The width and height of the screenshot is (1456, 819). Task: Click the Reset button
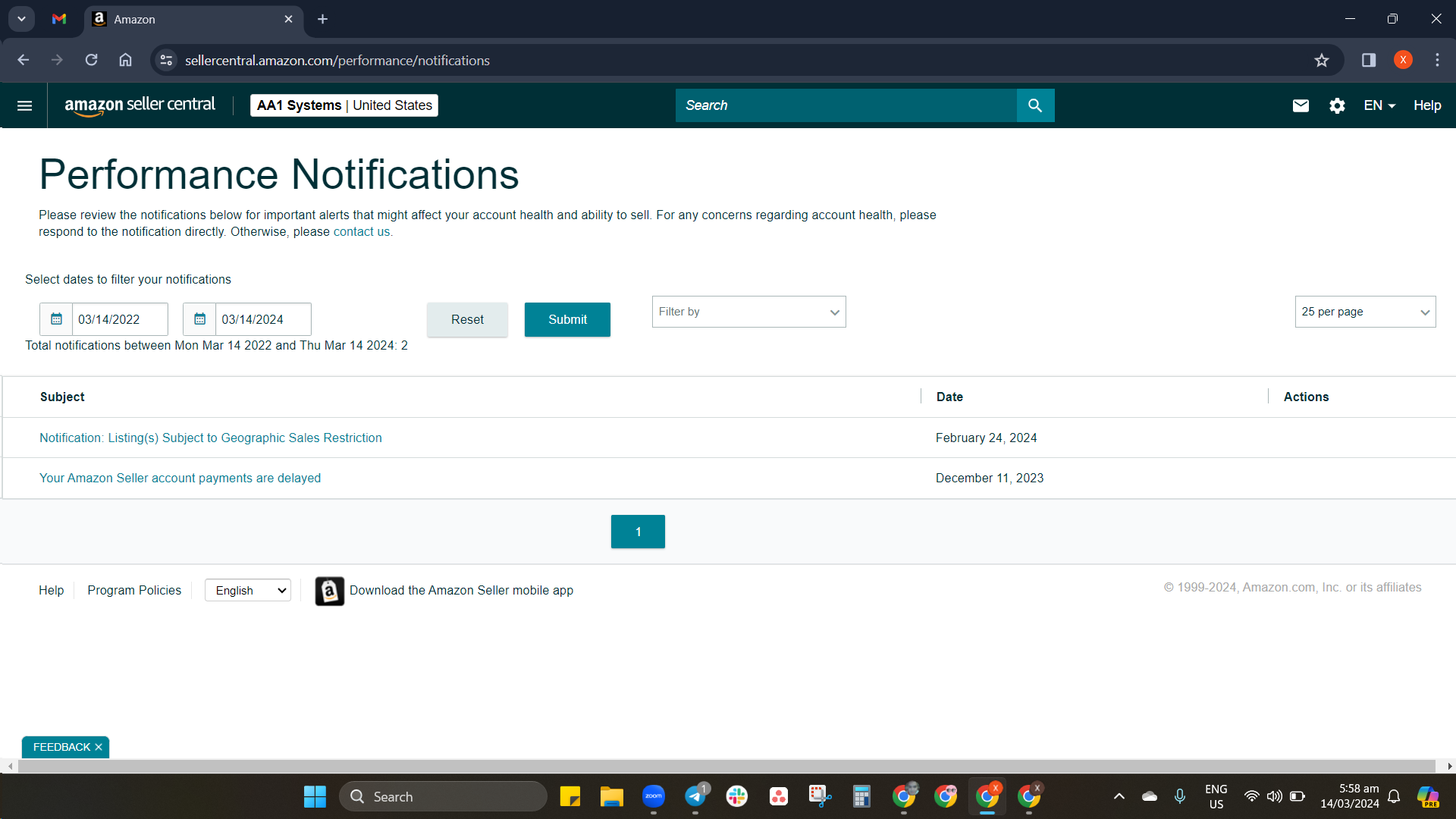pyautogui.click(x=467, y=319)
